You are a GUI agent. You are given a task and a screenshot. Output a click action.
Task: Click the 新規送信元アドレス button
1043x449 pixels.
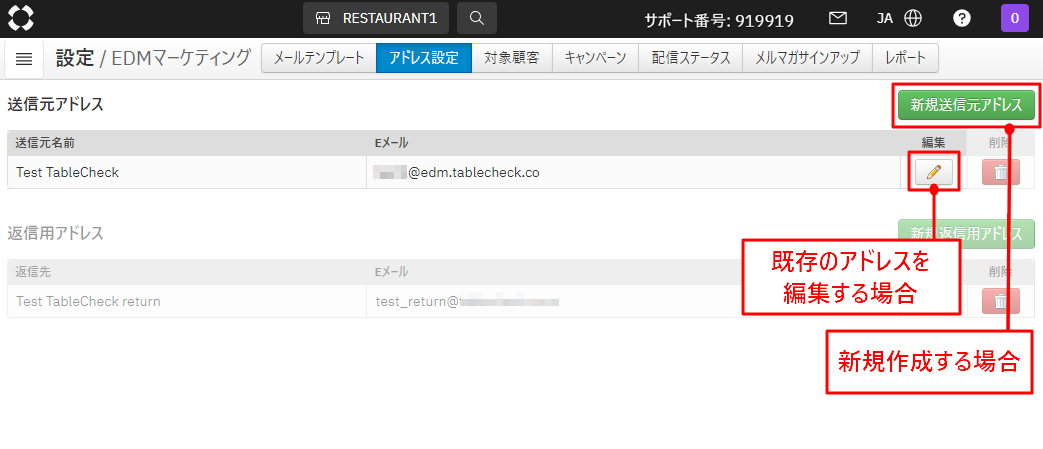click(965, 105)
